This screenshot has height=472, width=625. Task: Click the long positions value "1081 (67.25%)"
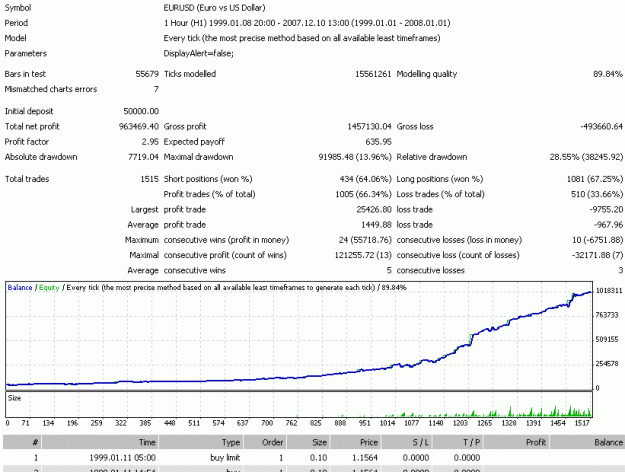click(x=595, y=179)
